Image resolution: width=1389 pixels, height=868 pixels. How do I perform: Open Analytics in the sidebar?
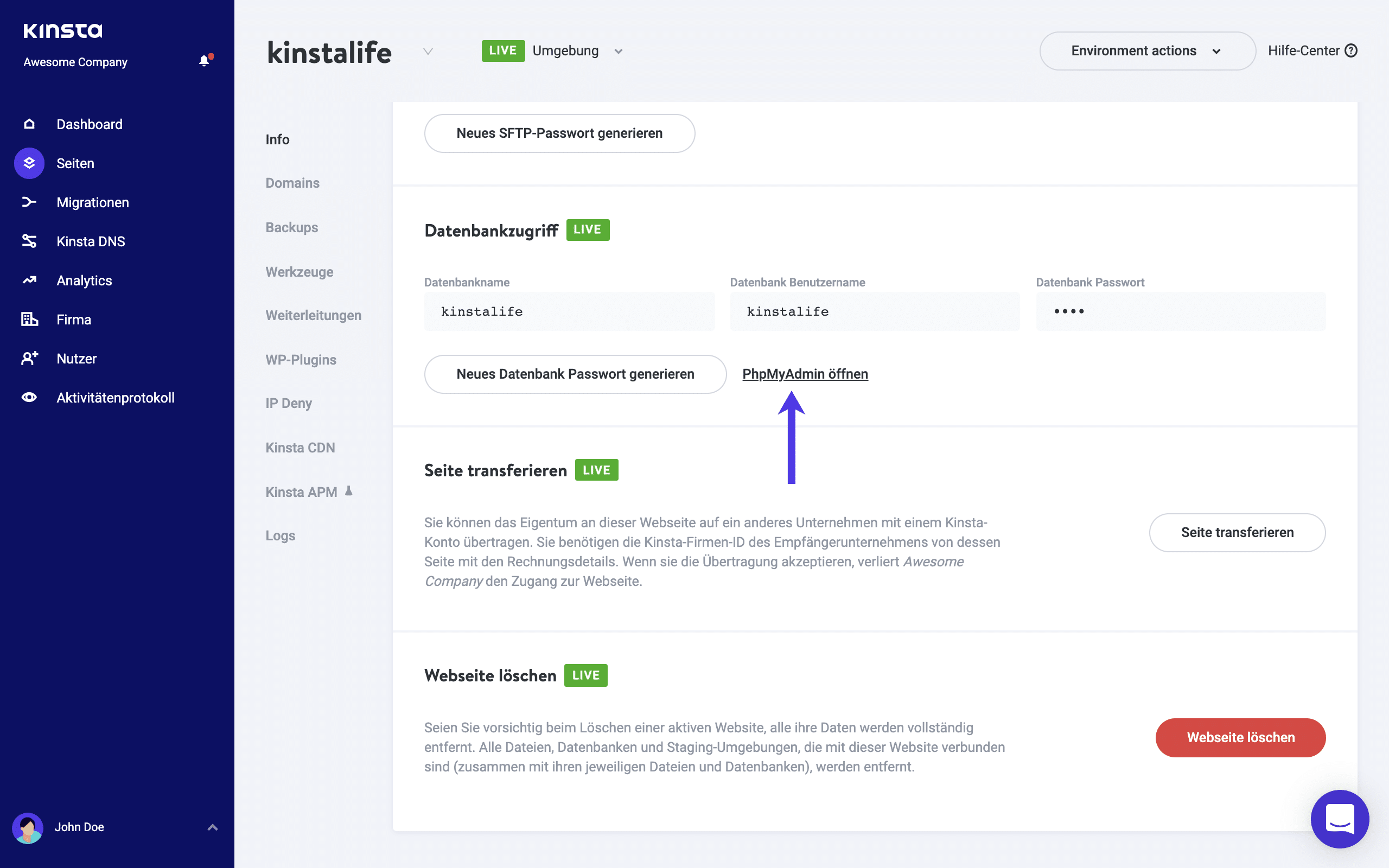(x=85, y=280)
